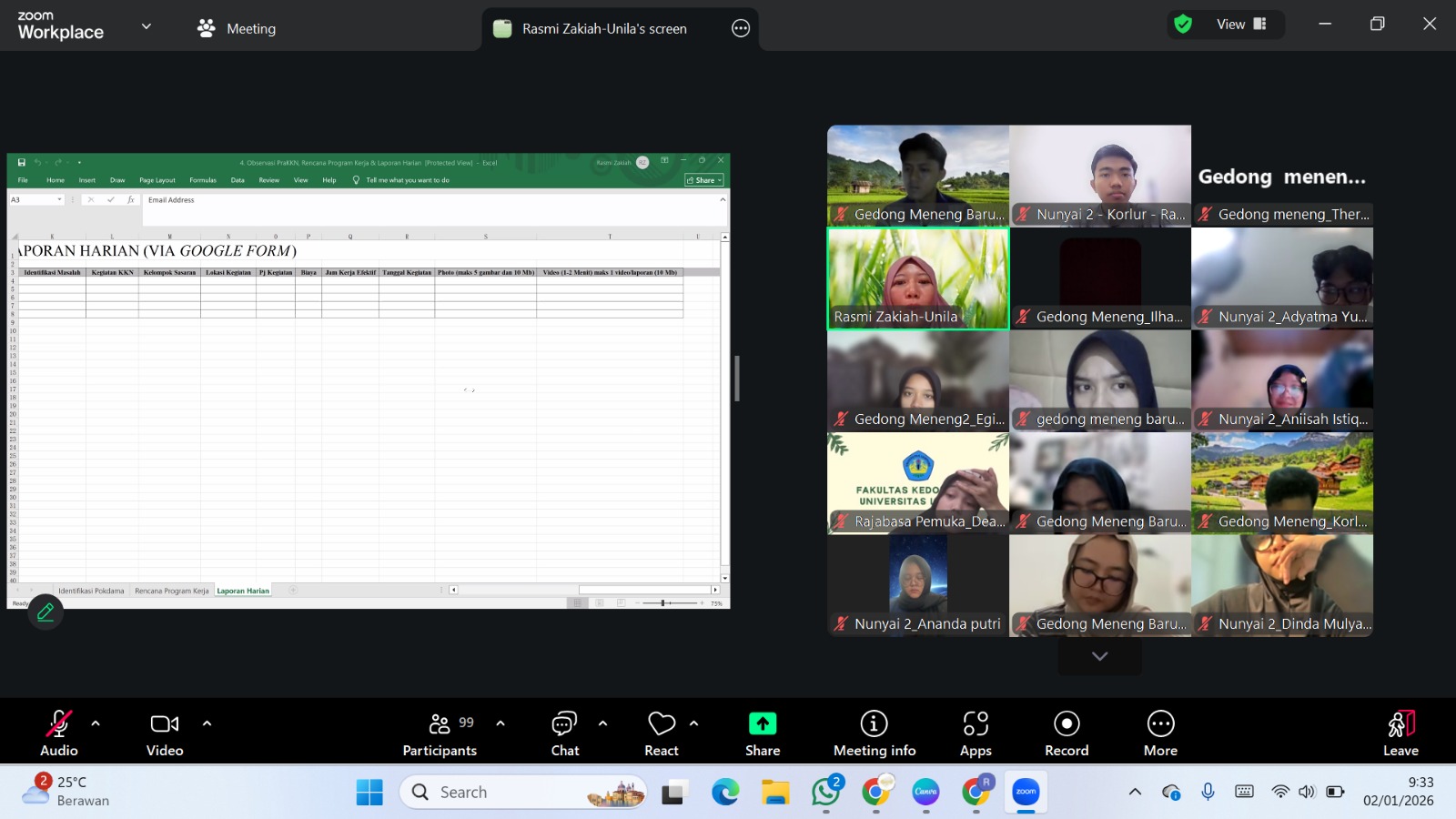1456x819 pixels.
Task: Expand audio settings arrow
Action: (x=96, y=723)
